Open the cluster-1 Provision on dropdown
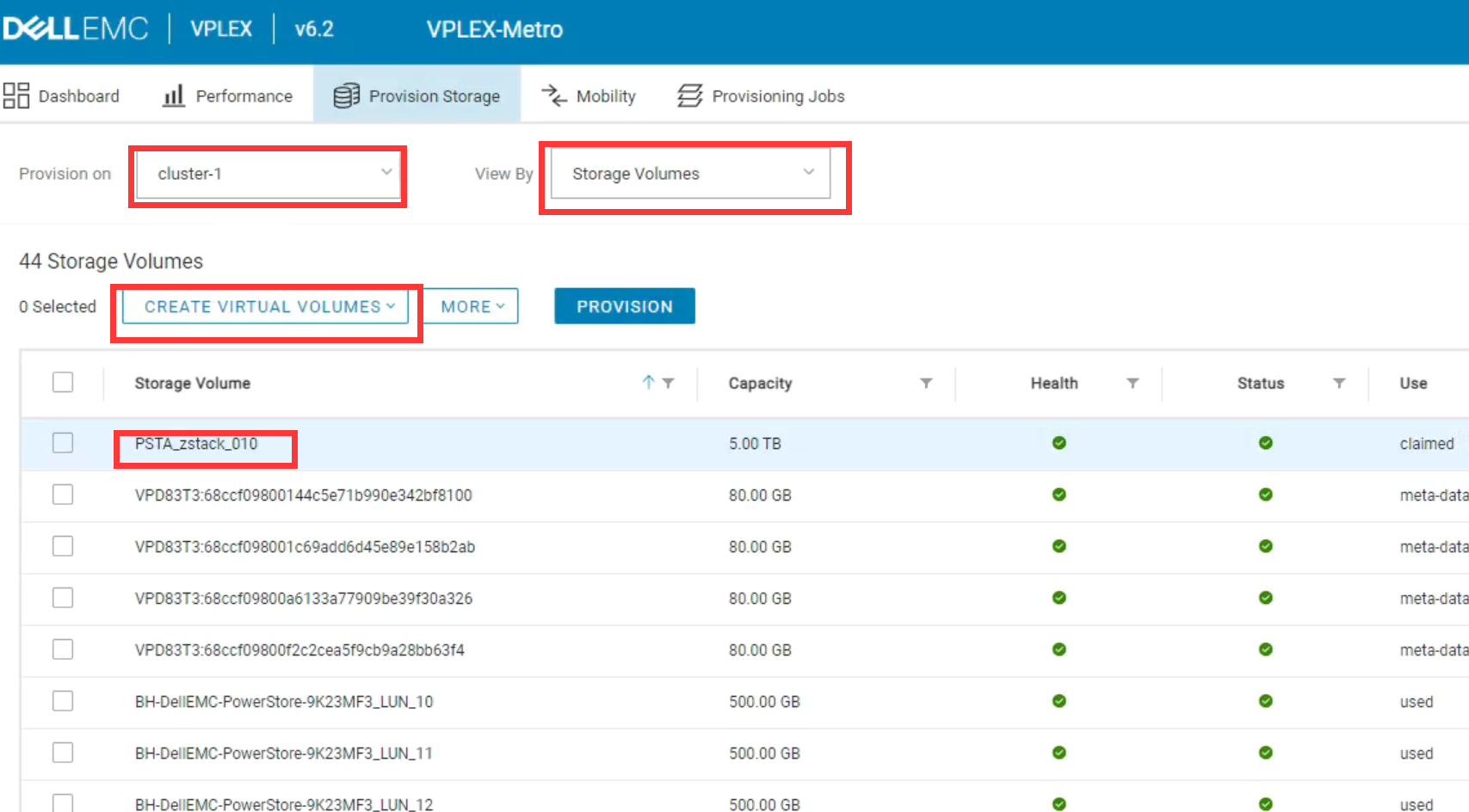This screenshot has width=1469, height=812. (x=268, y=174)
